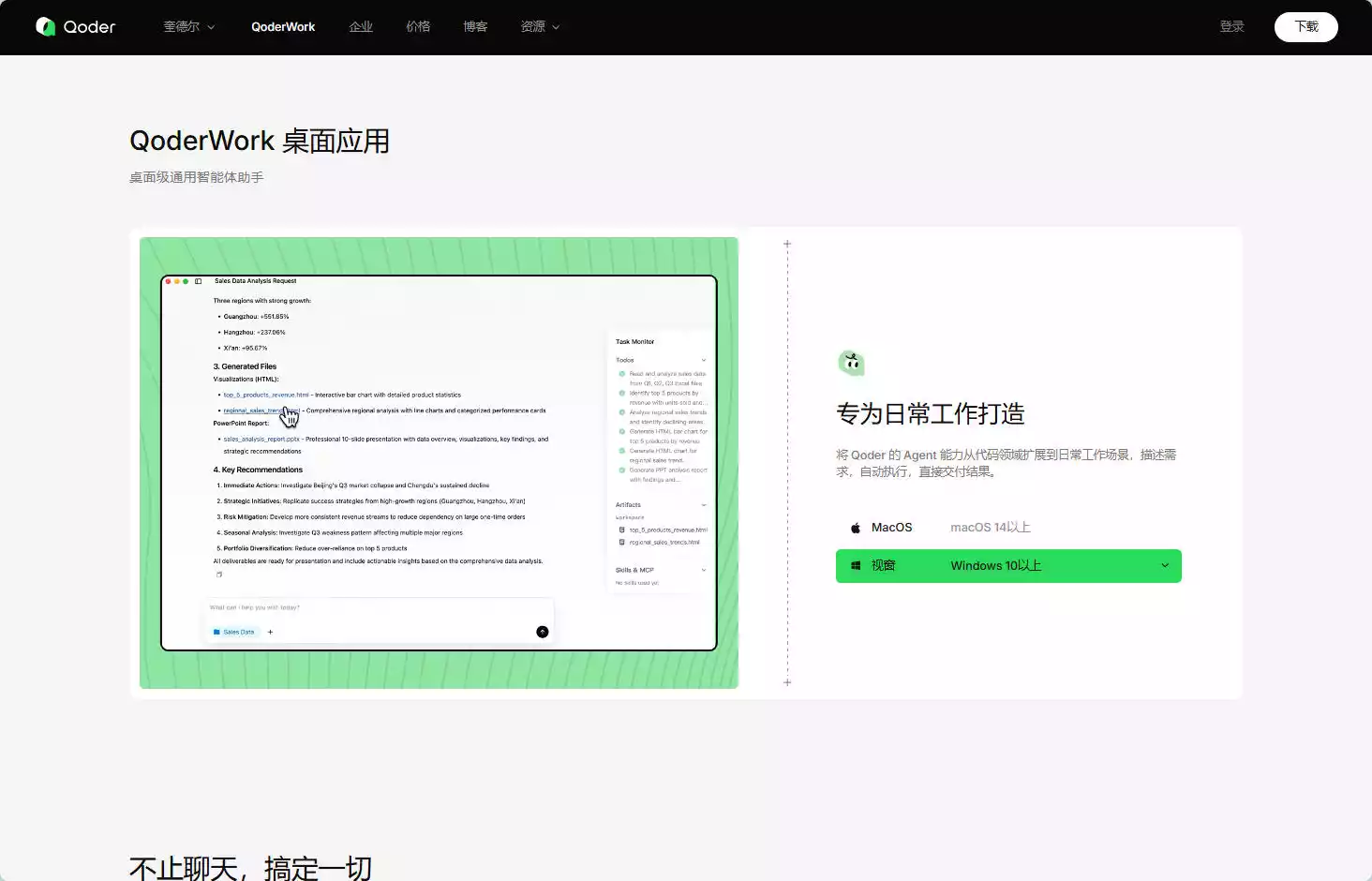Image resolution: width=1372 pixels, height=881 pixels.
Task: Go to the 企业 page
Action: coord(361,26)
